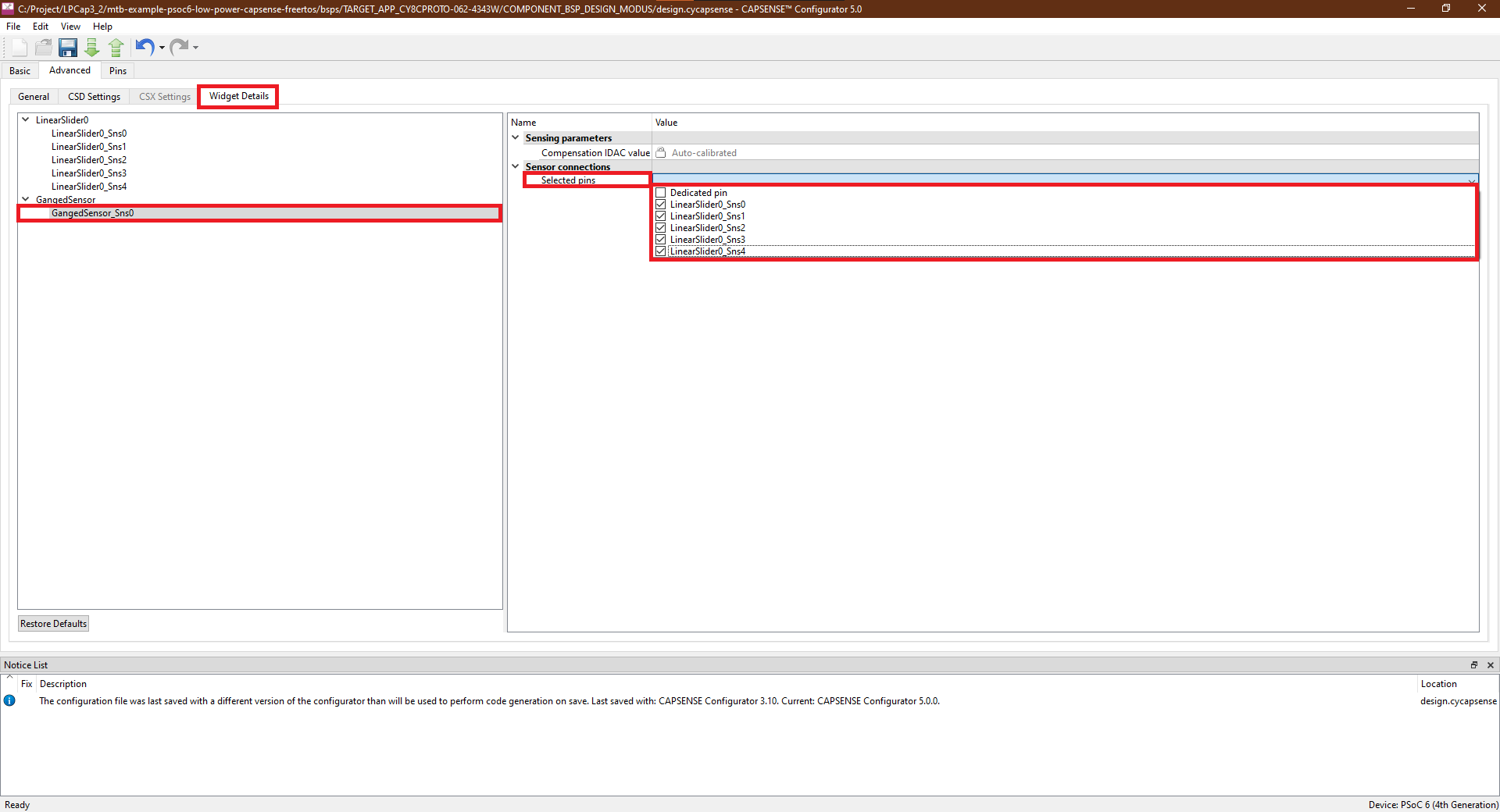
Task: Click the Restore Defaults button
Action: 53,623
